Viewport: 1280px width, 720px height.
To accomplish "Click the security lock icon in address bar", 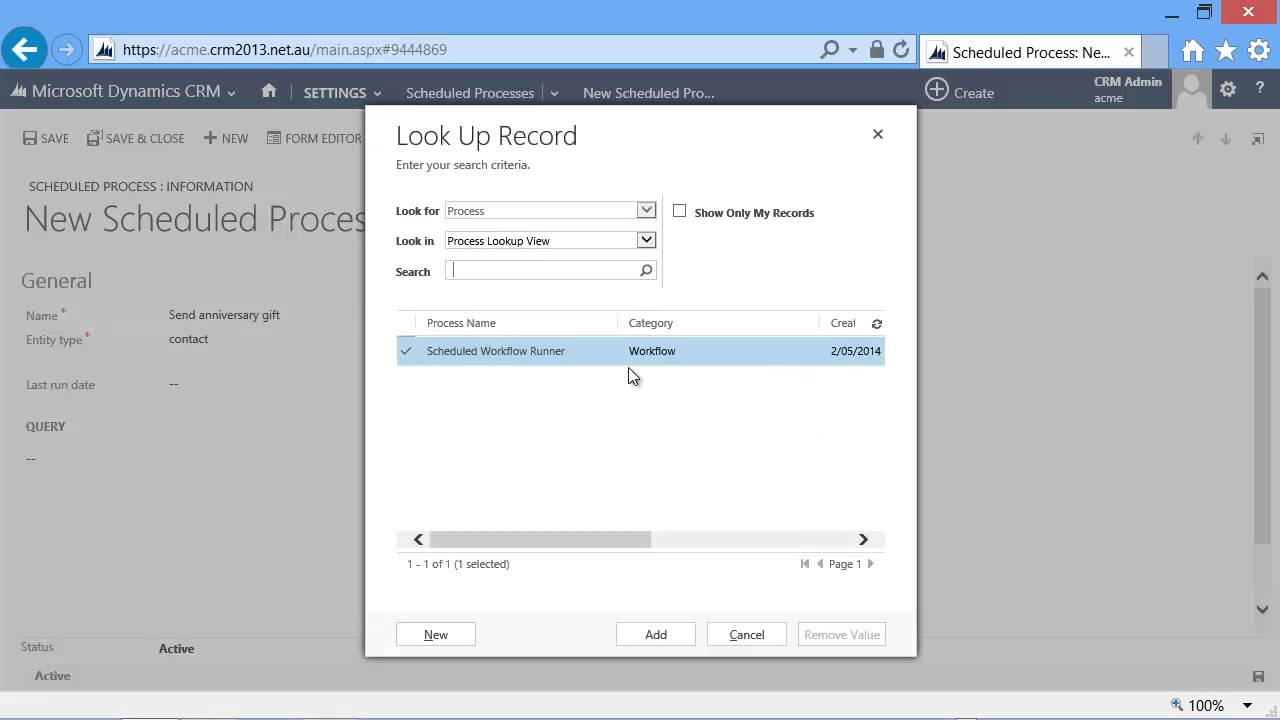I will tap(877, 49).
